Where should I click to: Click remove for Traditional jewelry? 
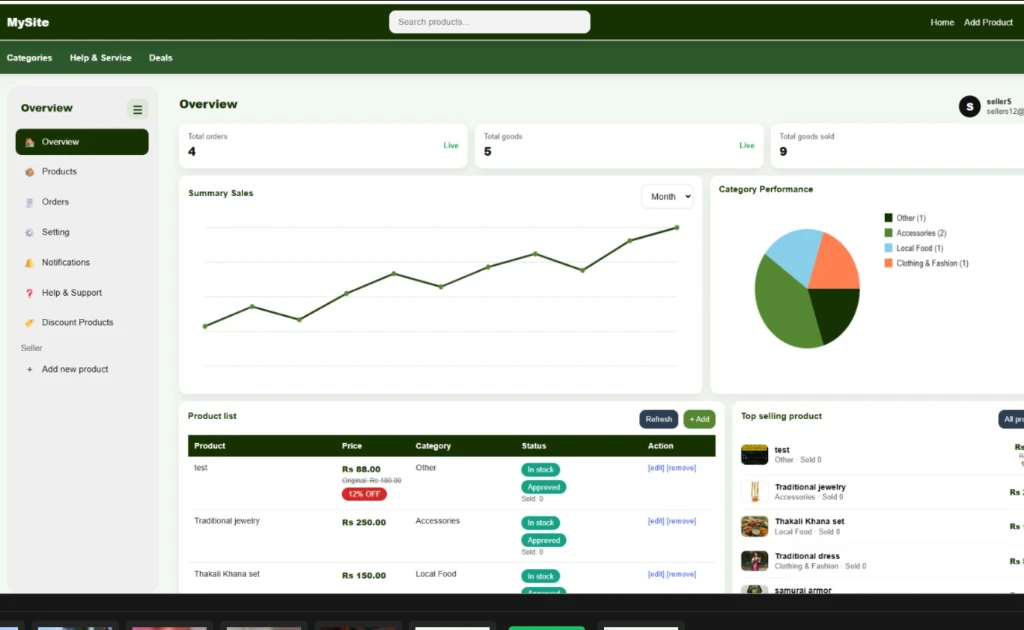coord(681,521)
